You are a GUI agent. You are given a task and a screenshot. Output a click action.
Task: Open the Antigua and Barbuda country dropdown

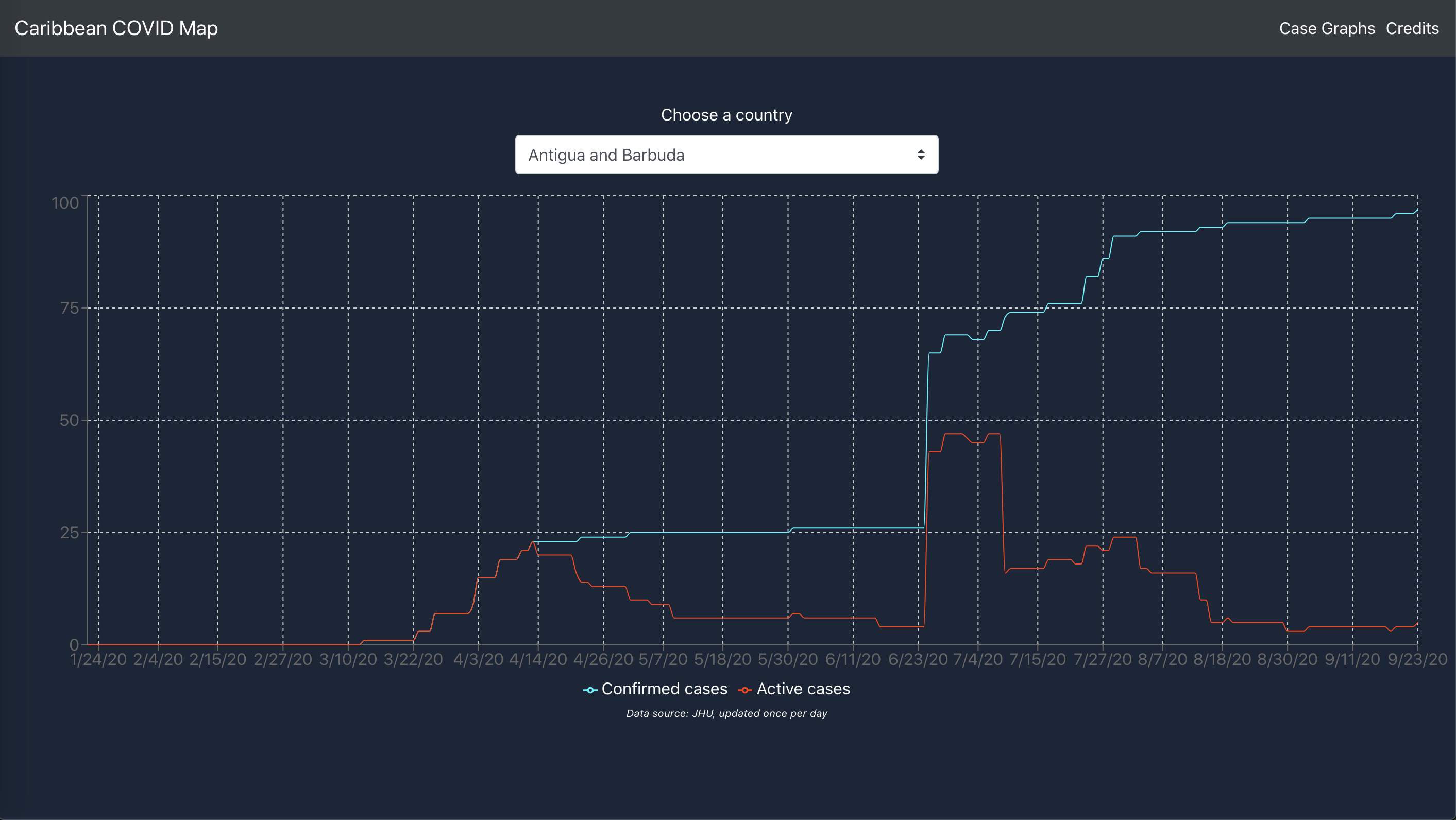(726, 155)
